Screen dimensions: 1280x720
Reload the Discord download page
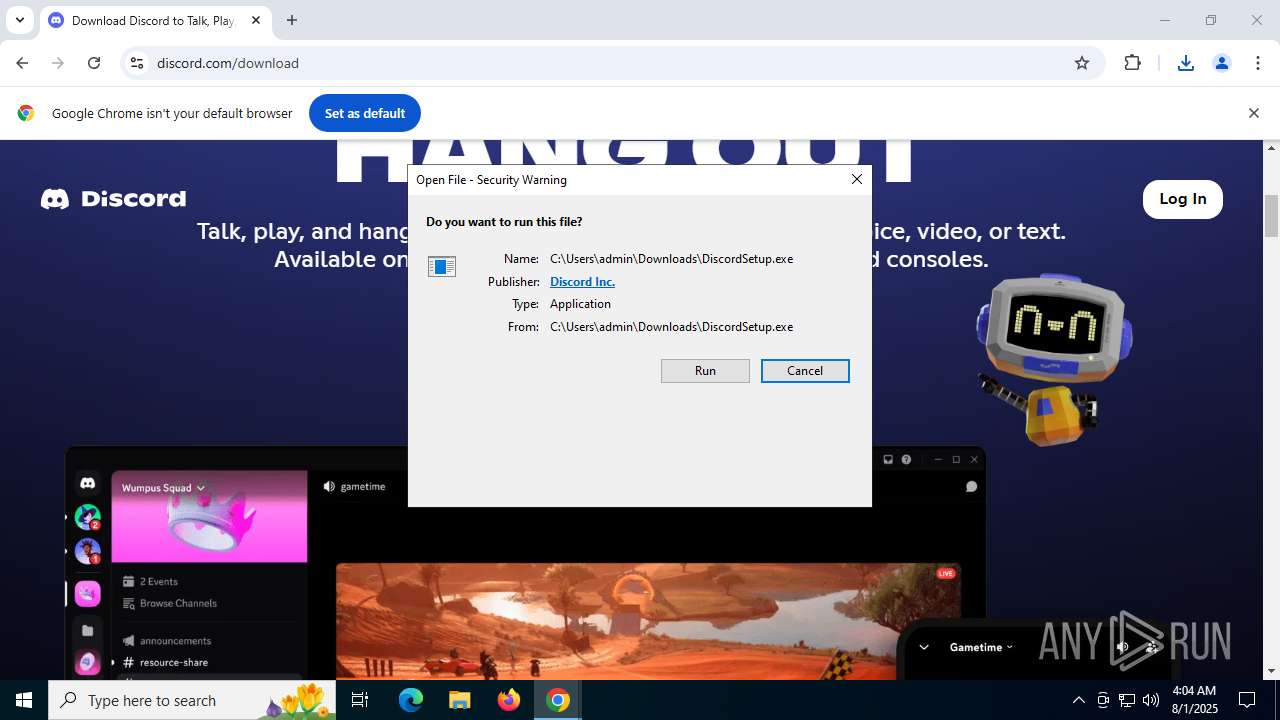(94, 63)
